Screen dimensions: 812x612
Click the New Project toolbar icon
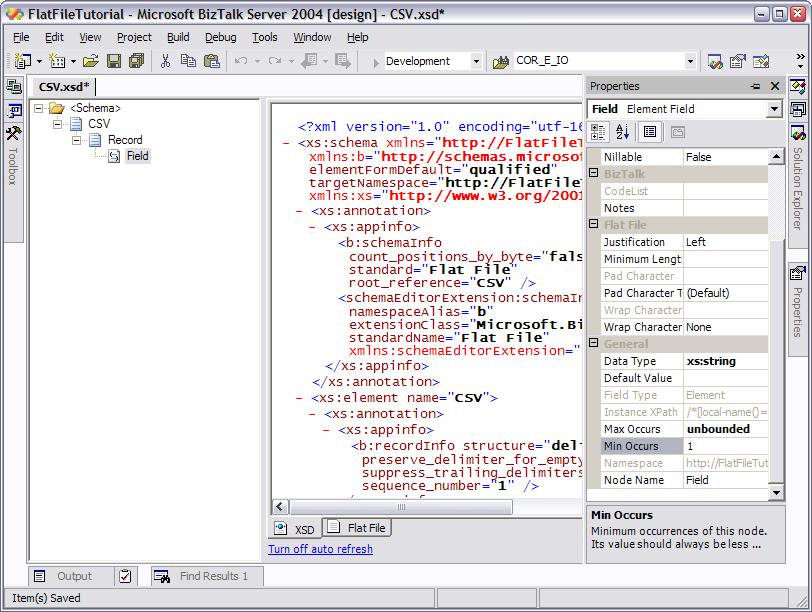pos(22,61)
